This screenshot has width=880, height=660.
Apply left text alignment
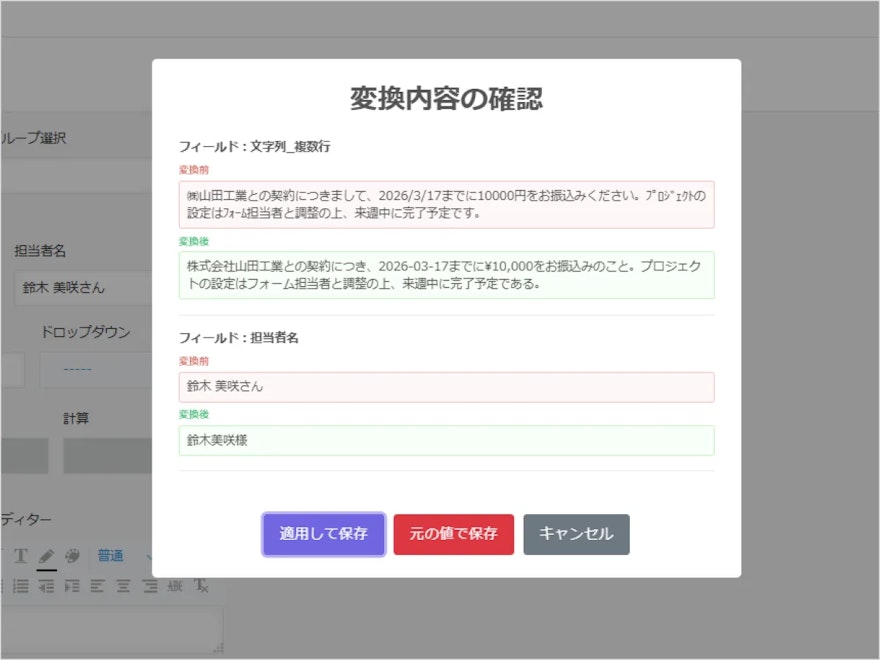pyautogui.click(x=97, y=586)
